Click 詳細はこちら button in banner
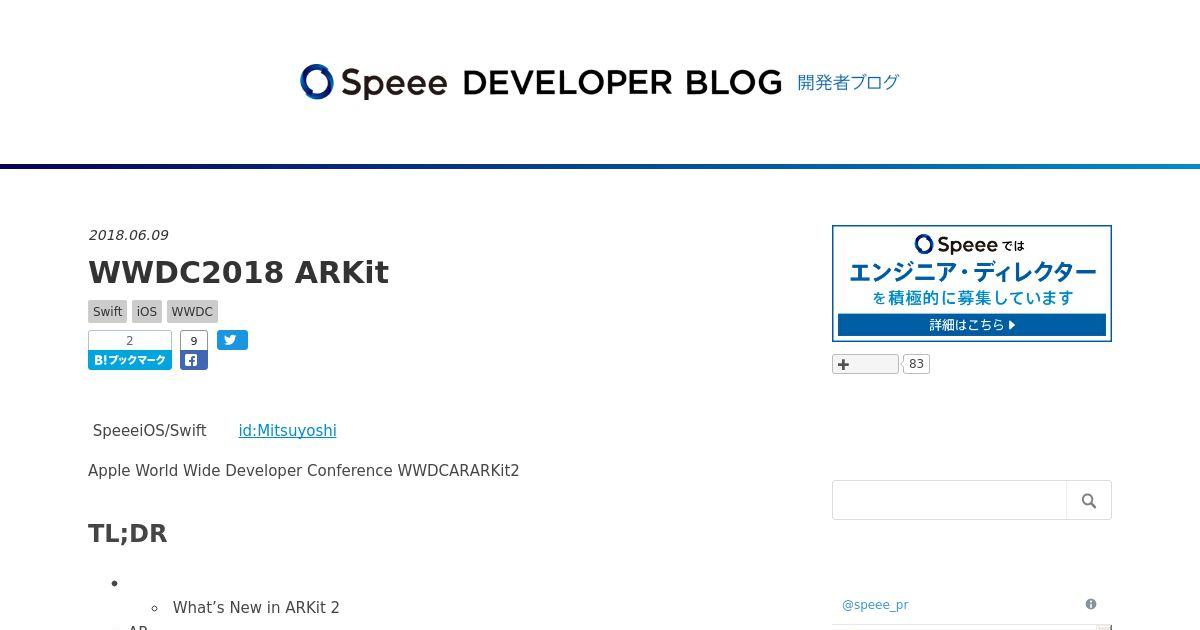Image resolution: width=1200 pixels, height=630 pixels. (972, 325)
